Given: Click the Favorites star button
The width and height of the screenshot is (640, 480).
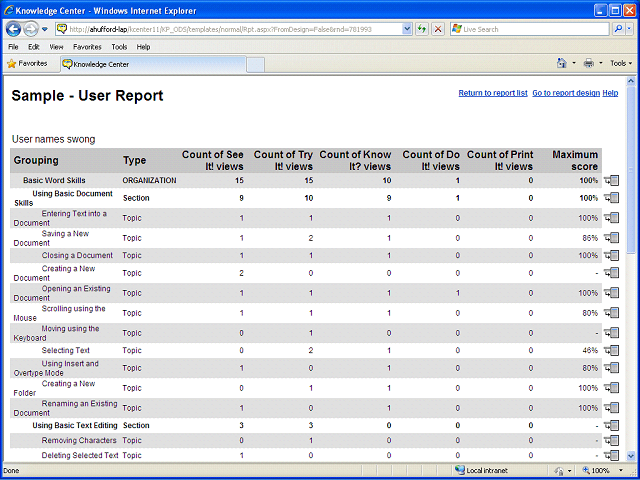Looking at the screenshot, I should (x=27, y=64).
